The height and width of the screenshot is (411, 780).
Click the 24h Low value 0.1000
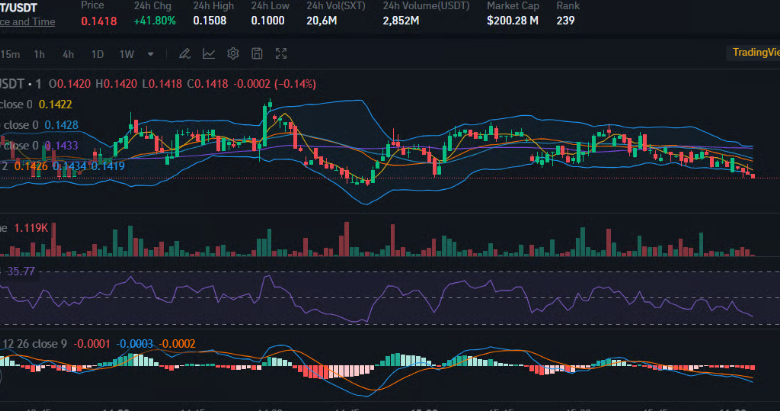(268, 21)
